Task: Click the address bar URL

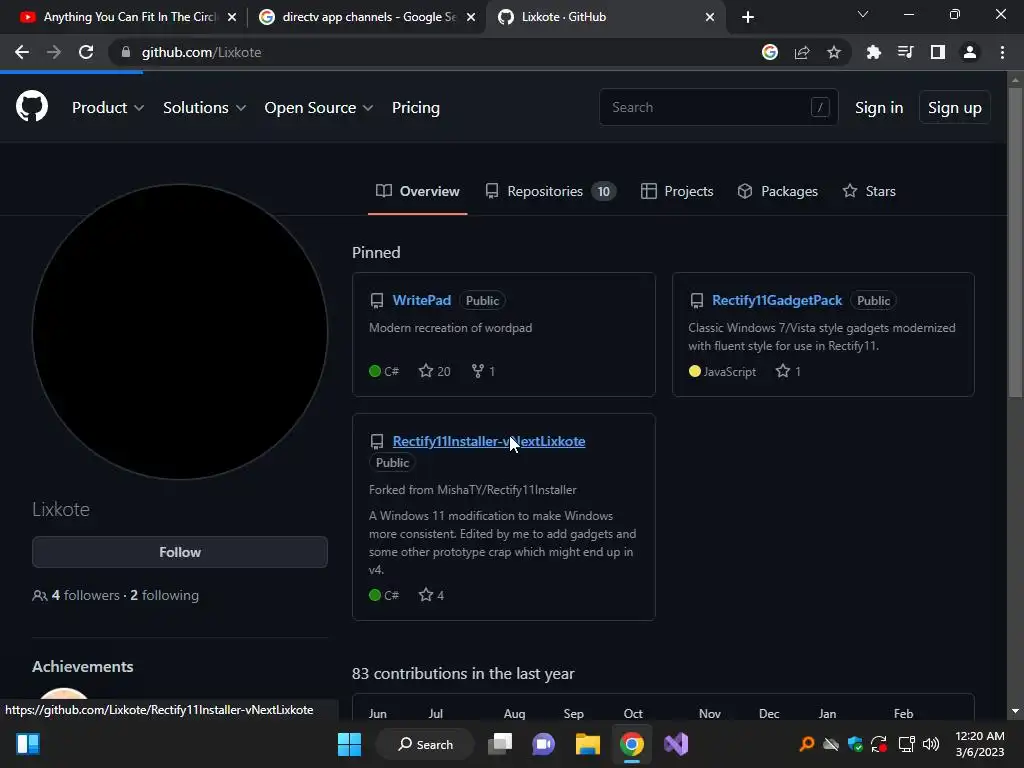Action: [201, 52]
